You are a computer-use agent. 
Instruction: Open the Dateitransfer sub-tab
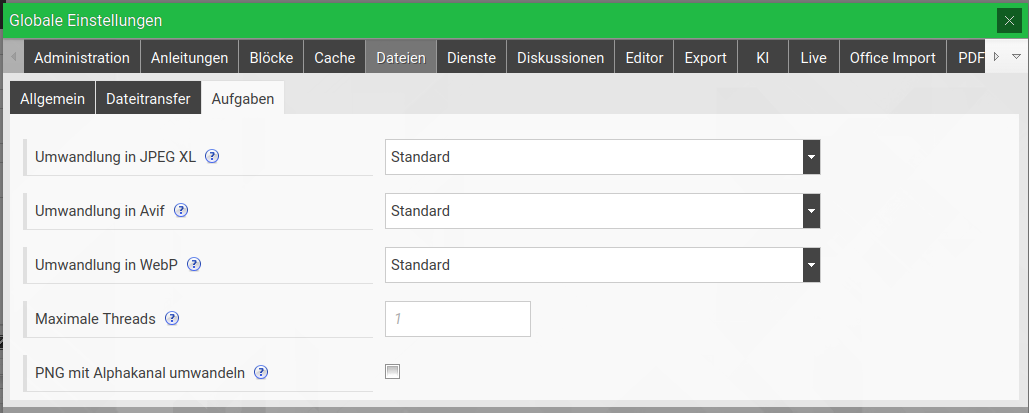pyautogui.click(x=148, y=99)
